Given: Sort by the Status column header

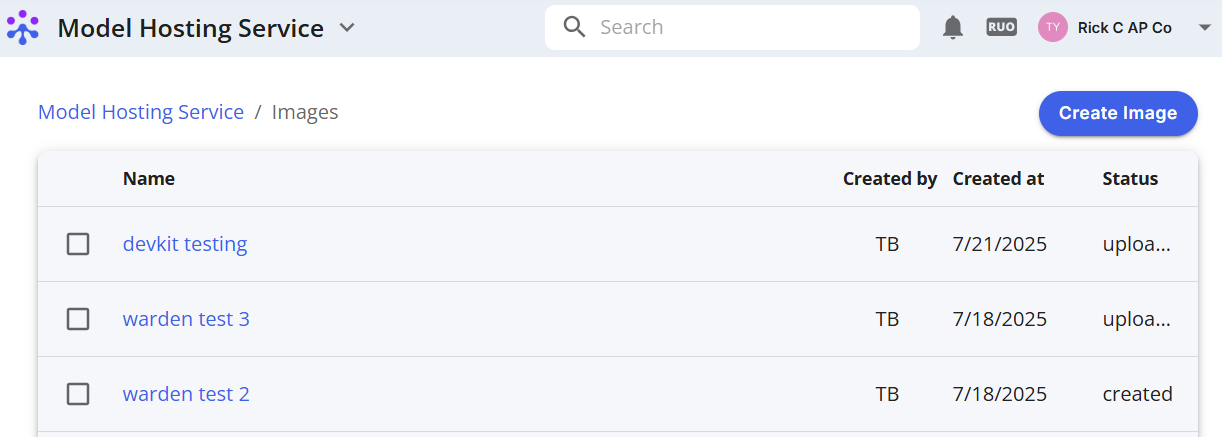Looking at the screenshot, I should [x=1130, y=179].
